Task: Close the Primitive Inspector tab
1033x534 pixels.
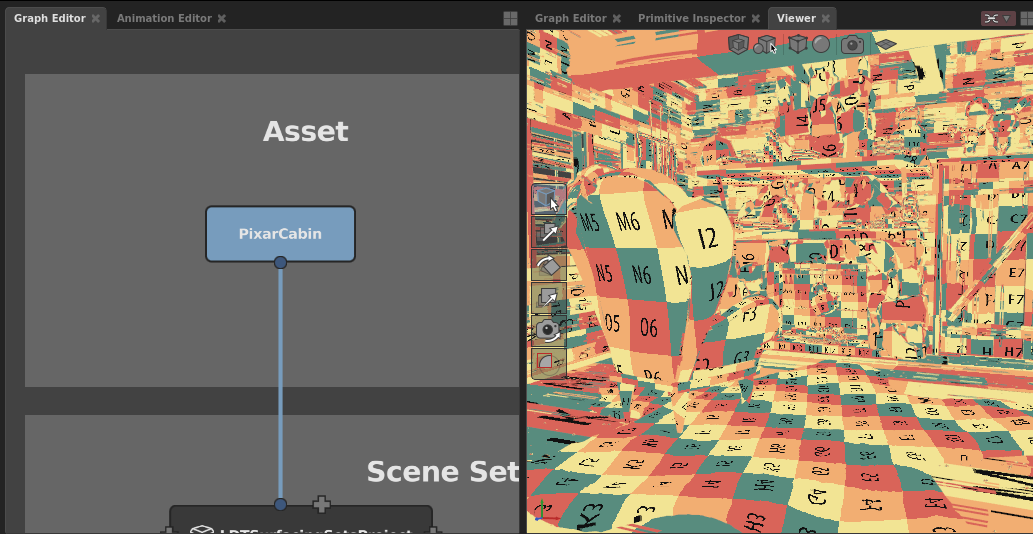Action: 755,18
